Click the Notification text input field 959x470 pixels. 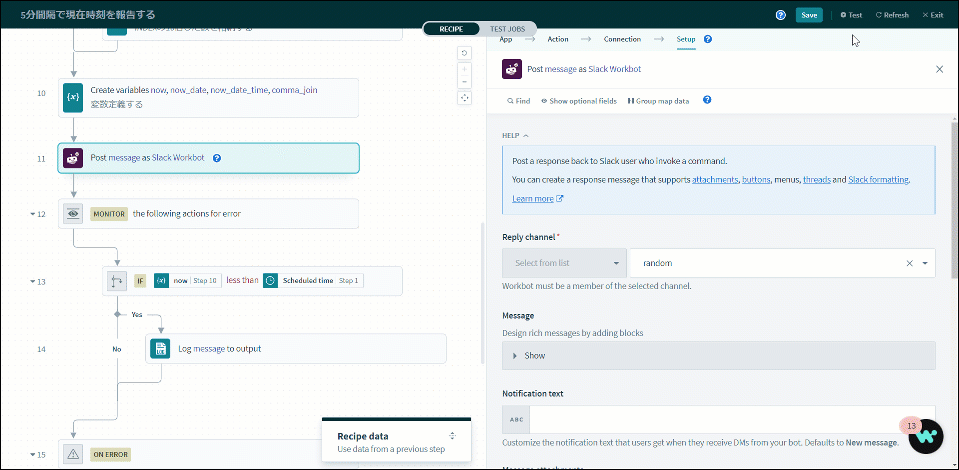[x=732, y=420]
